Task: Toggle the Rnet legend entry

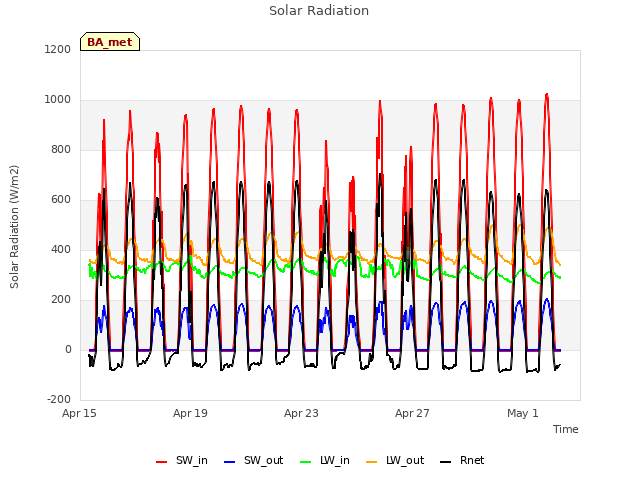Action: 462,461
